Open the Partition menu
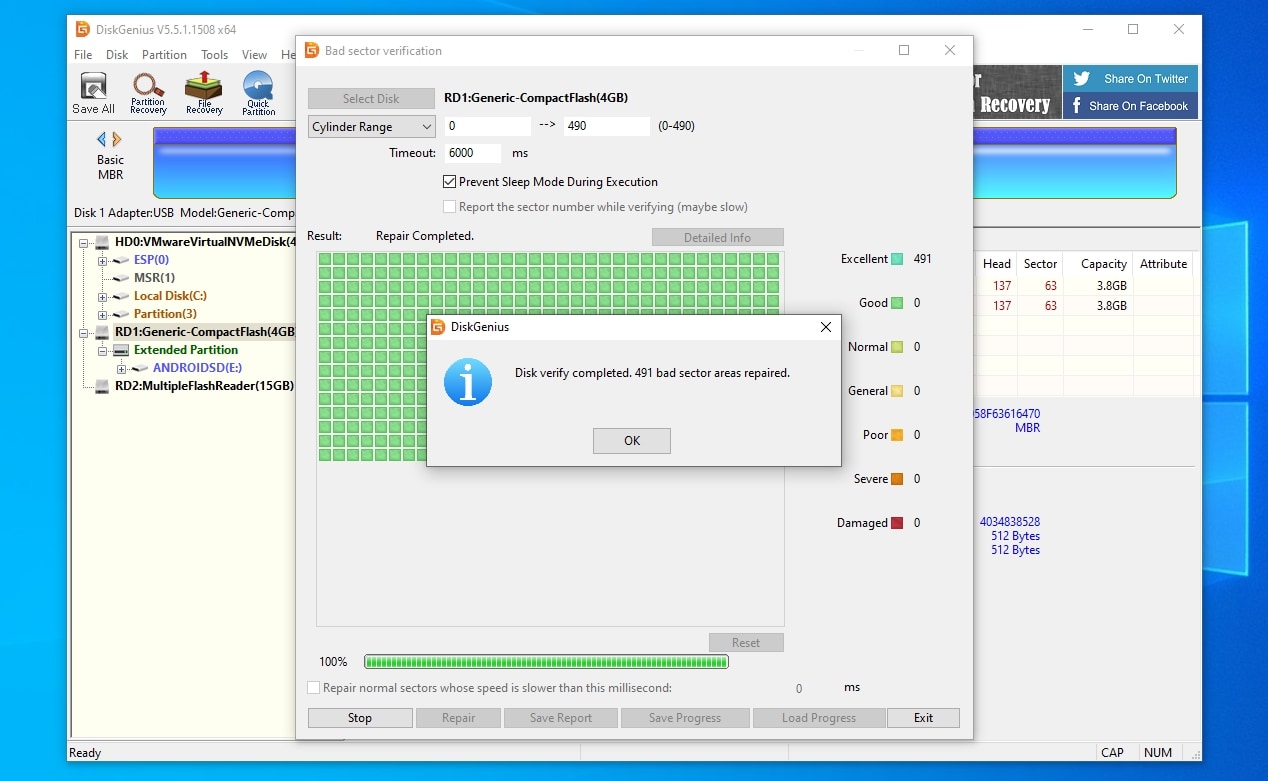 click(x=164, y=55)
